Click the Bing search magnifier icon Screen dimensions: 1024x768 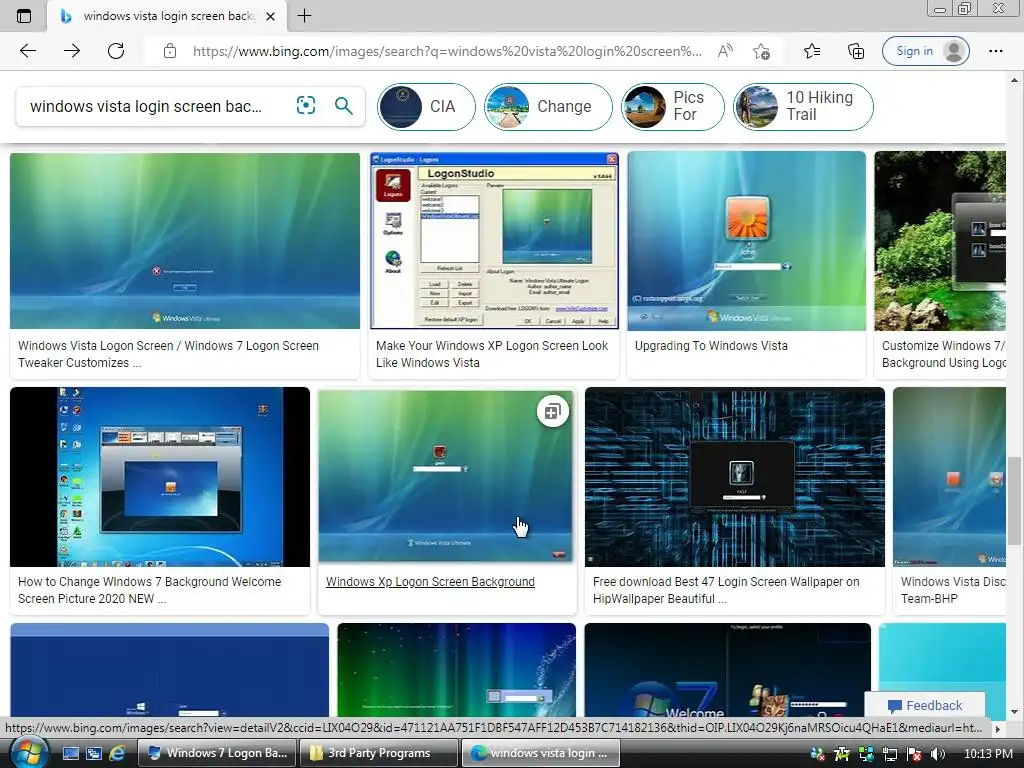(344, 105)
